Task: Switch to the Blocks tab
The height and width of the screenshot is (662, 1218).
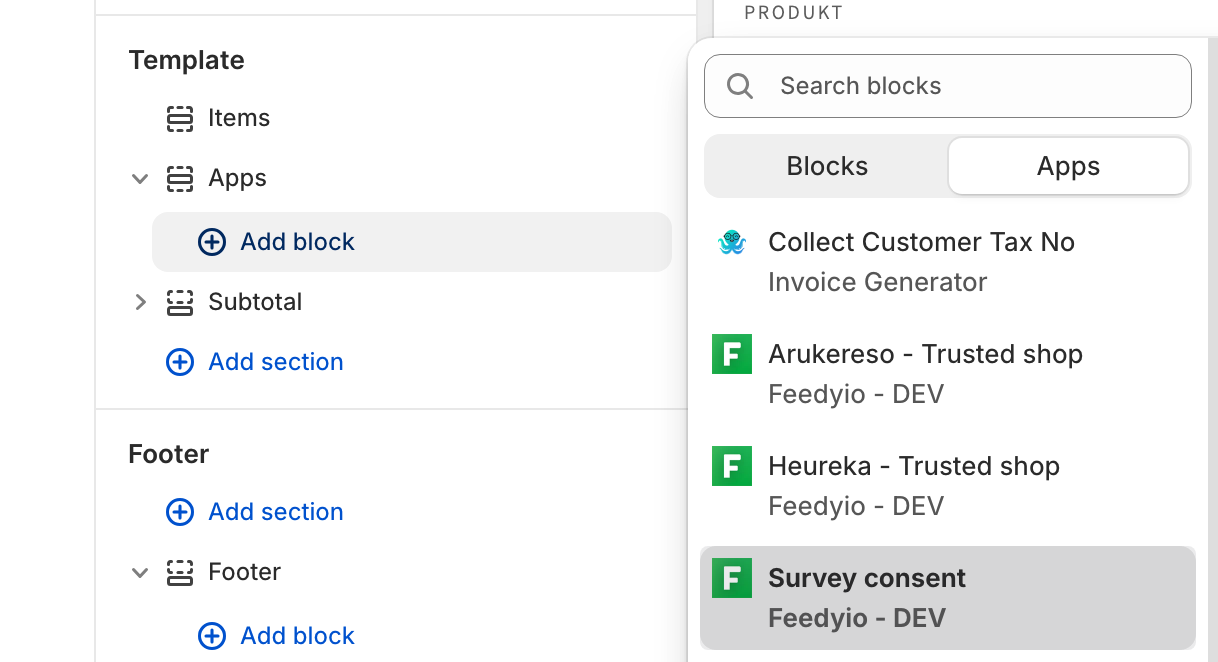Action: coord(827,166)
